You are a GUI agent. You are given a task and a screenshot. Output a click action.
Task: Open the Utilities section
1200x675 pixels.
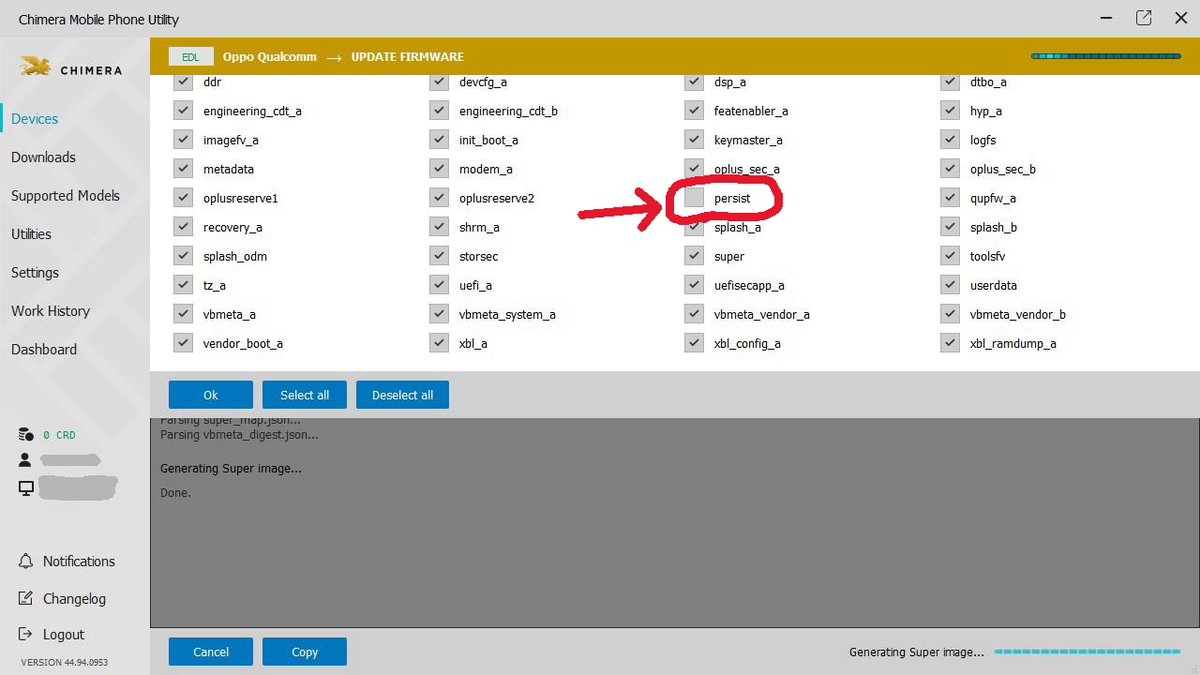pos(31,234)
